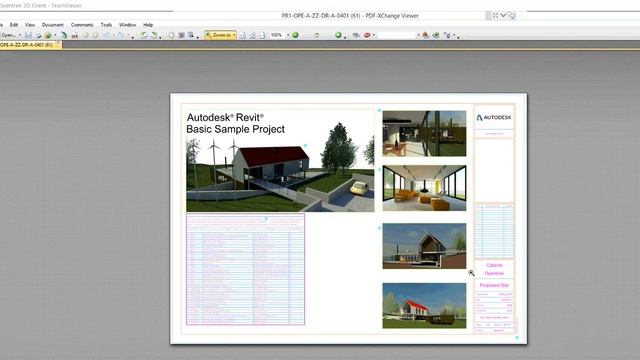Click the TeamViewer chevron toolbar icon
Viewport: 640px width, 360px height.
pyautogui.click(x=503, y=16)
